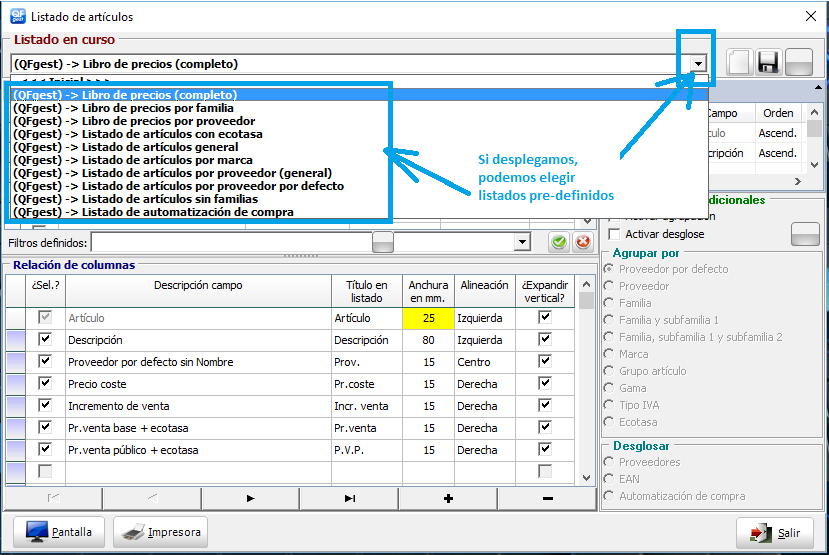Pick Listado de artículos por proveedor (general)
The height and width of the screenshot is (555, 829).
[360, 173]
